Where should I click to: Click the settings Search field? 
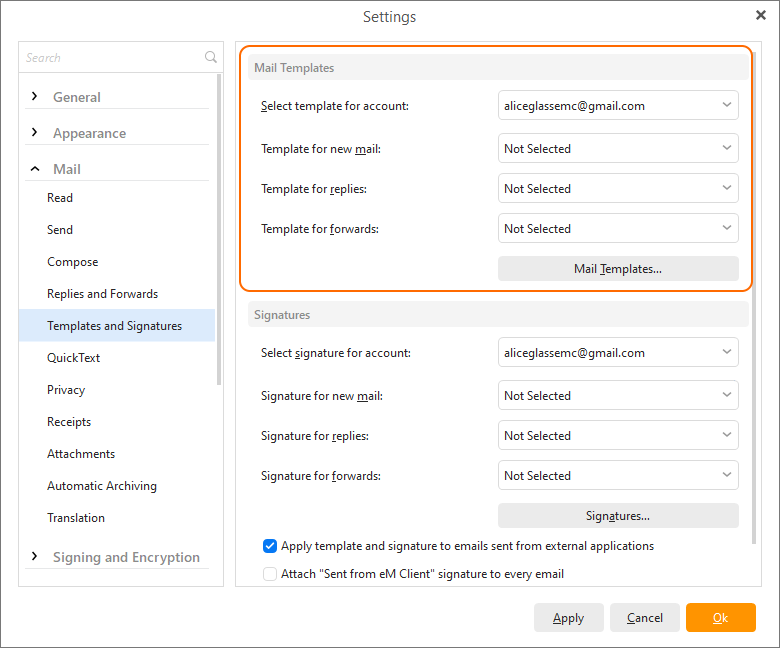click(113, 58)
